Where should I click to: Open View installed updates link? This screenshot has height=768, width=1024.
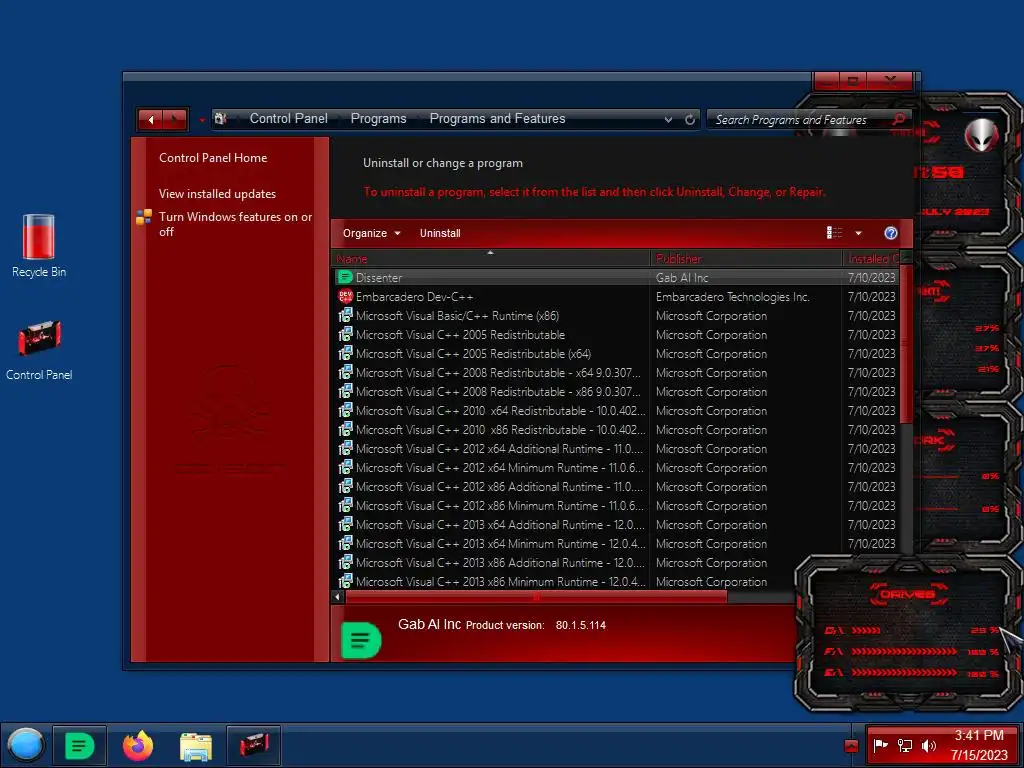coord(217,194)
